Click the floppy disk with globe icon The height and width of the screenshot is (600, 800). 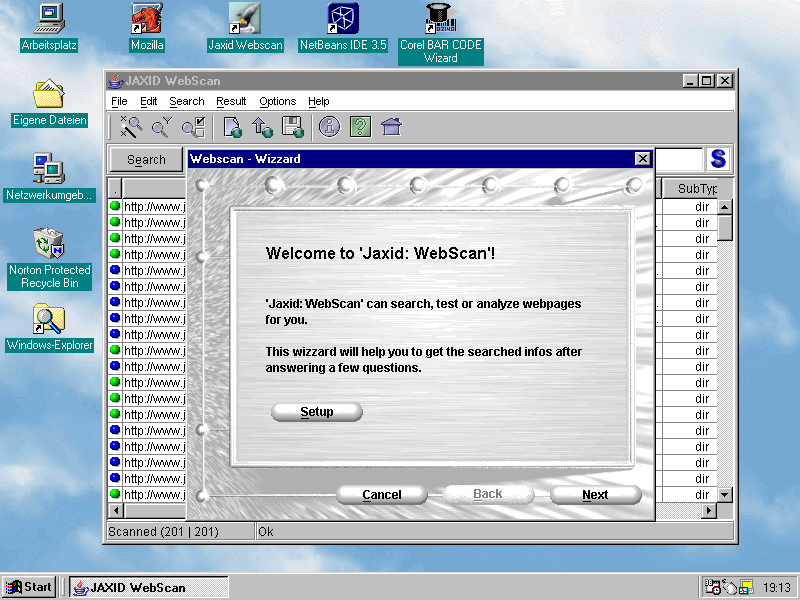click(x=293, y=127)
